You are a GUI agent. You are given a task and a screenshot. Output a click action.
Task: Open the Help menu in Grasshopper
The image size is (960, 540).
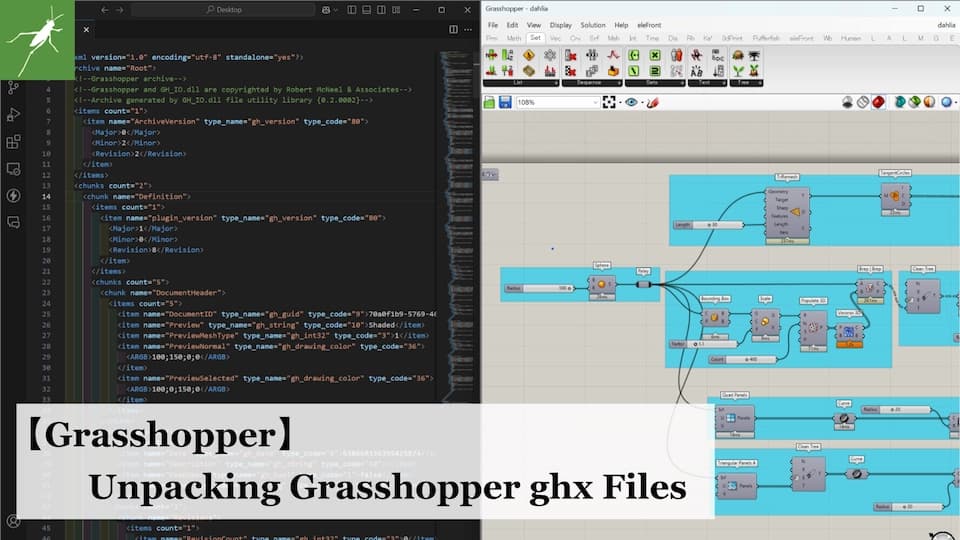tap(621, 25)
